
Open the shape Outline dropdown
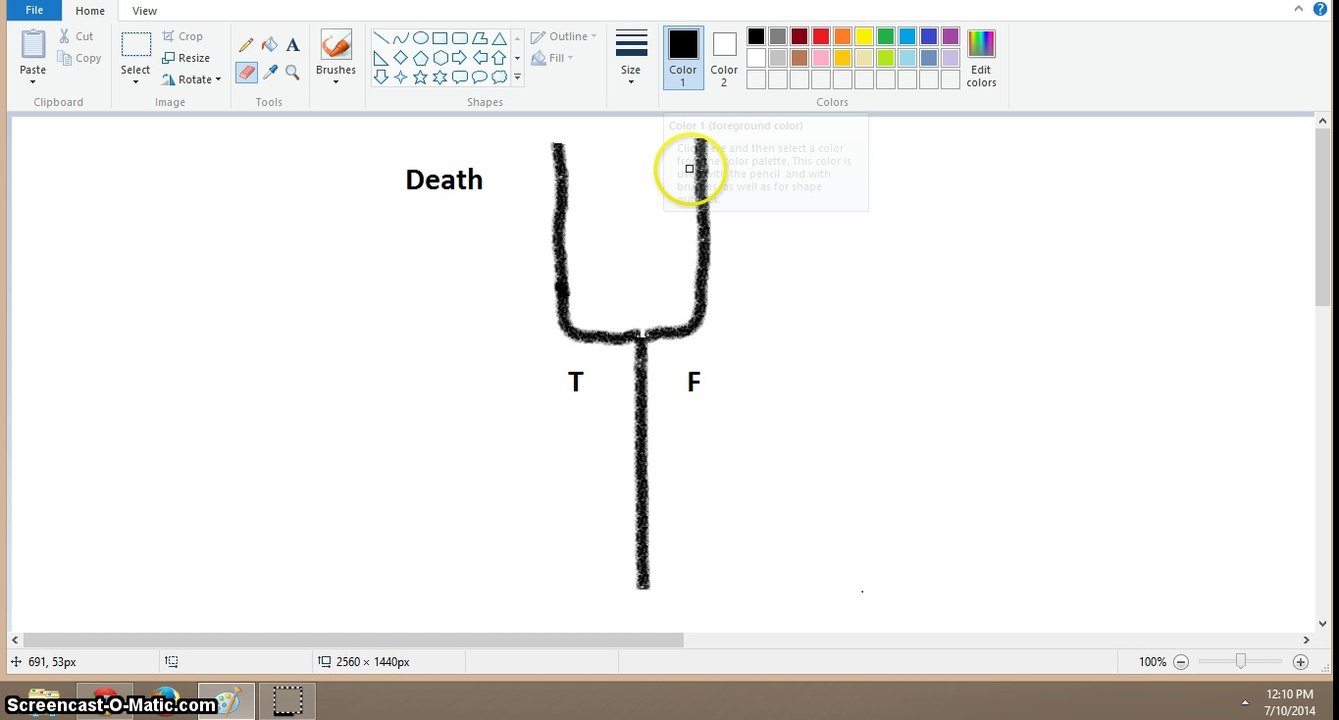click(x=563, y=36)
